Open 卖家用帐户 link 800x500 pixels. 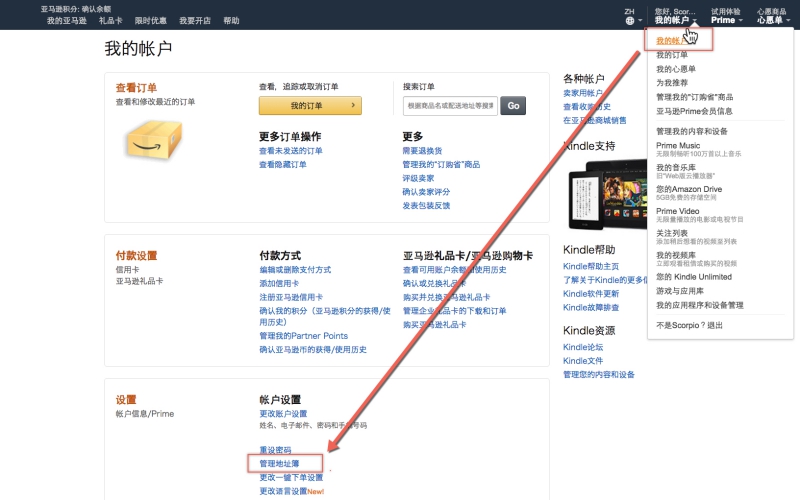click(583, 93)
